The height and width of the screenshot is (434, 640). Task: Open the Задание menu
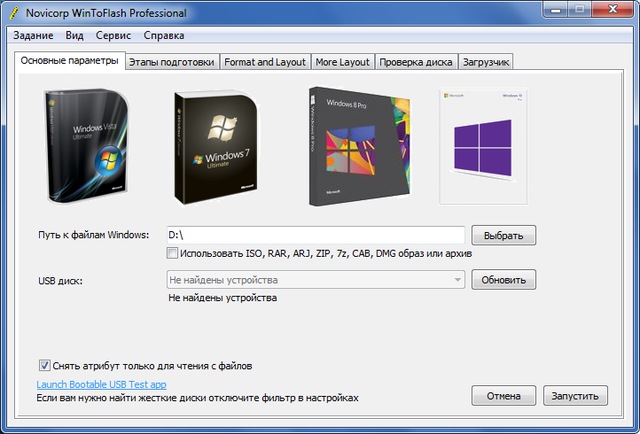[35, 35]
